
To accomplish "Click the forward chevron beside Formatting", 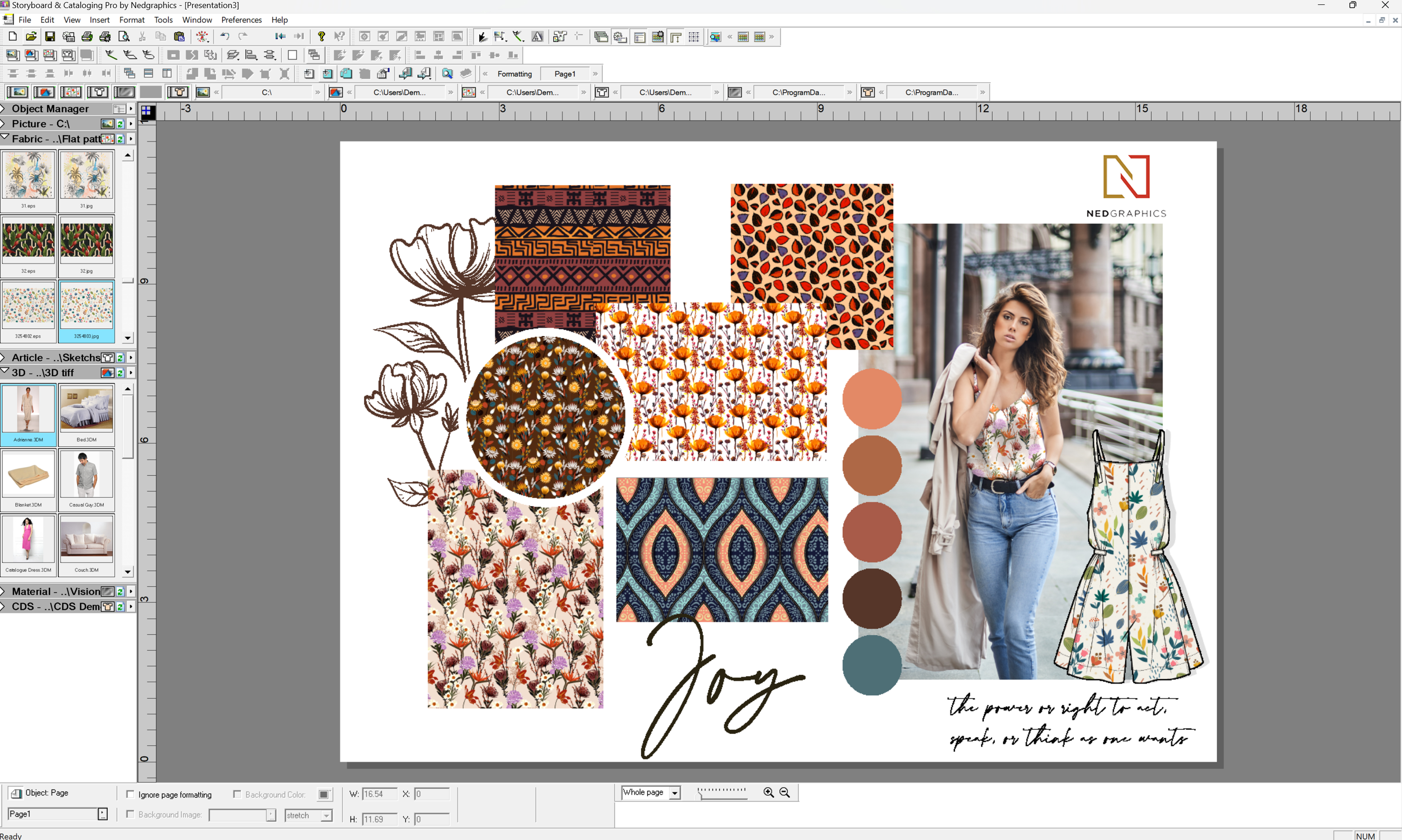I will (x=595, y=73).
